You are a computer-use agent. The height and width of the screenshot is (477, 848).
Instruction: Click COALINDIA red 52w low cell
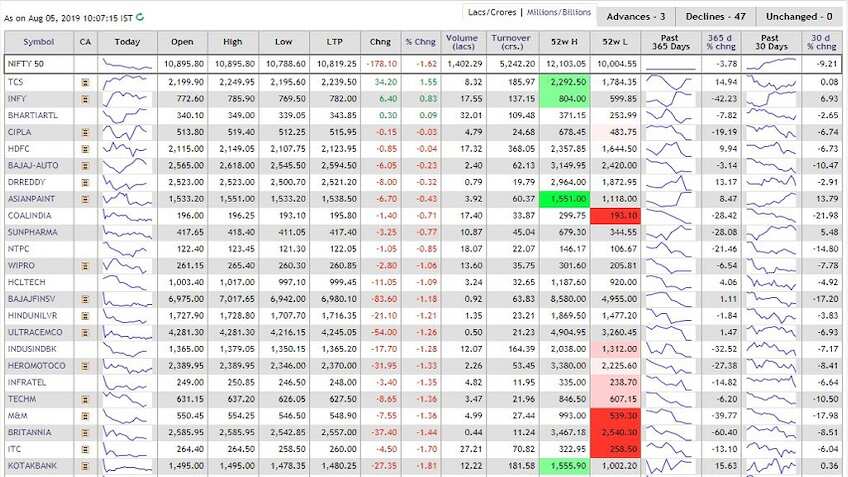tap(615, 216)
